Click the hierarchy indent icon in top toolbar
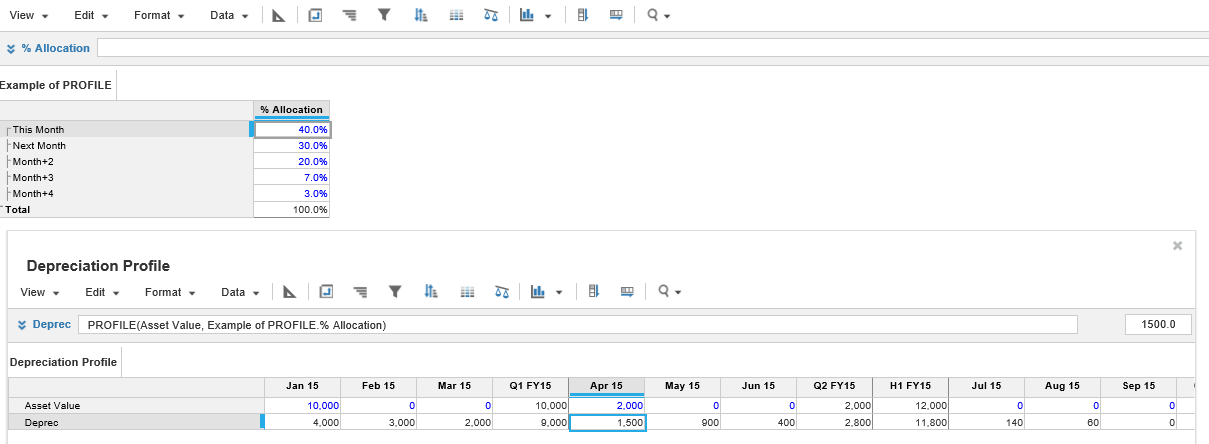 coord(349,16)
